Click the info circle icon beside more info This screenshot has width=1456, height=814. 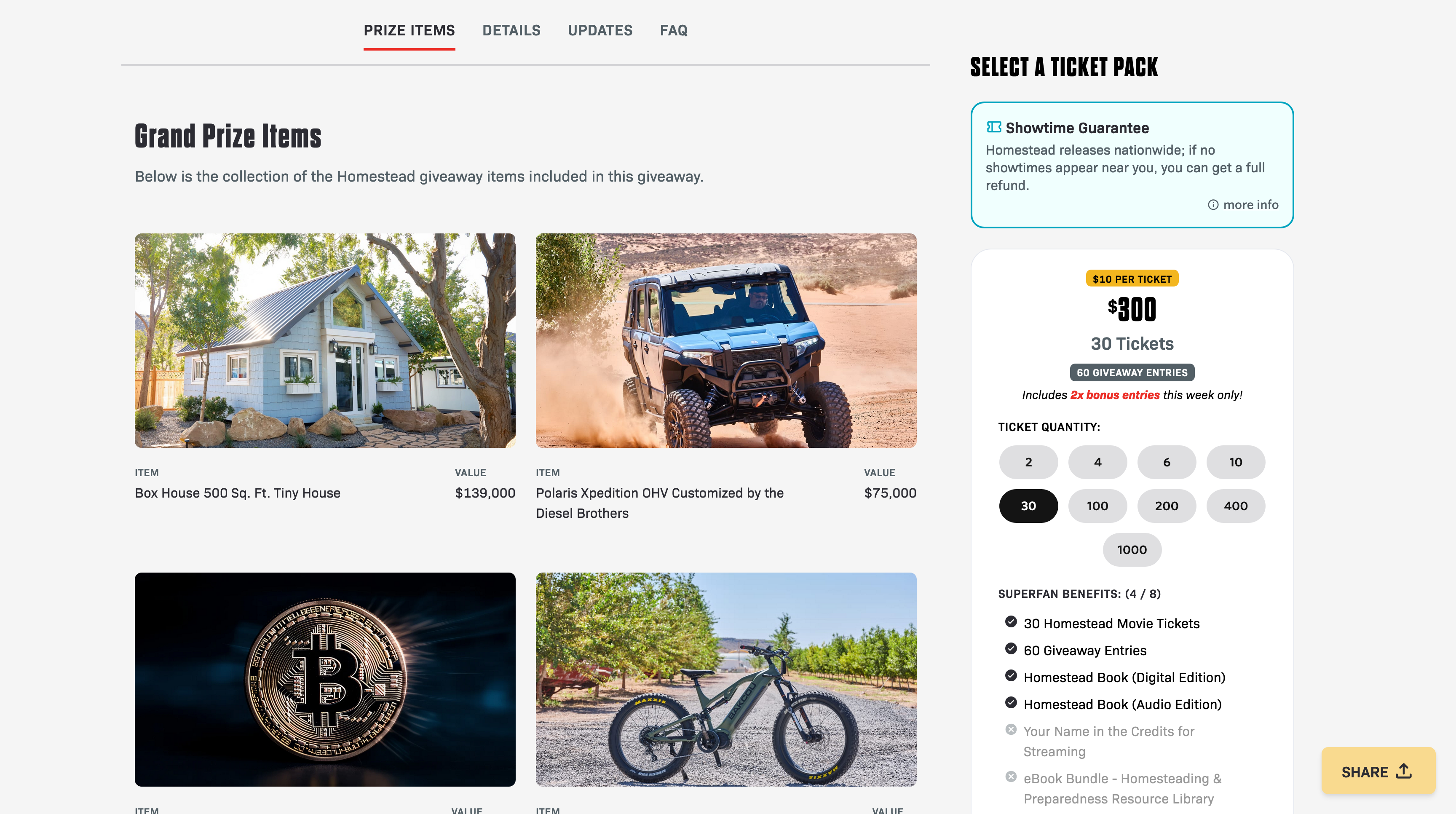click(1213, 205)
